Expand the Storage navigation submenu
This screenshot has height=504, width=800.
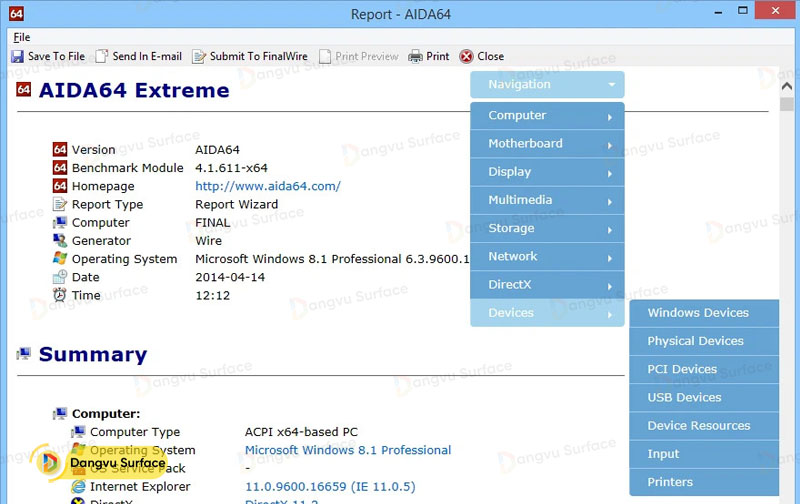tap(547, 229)
